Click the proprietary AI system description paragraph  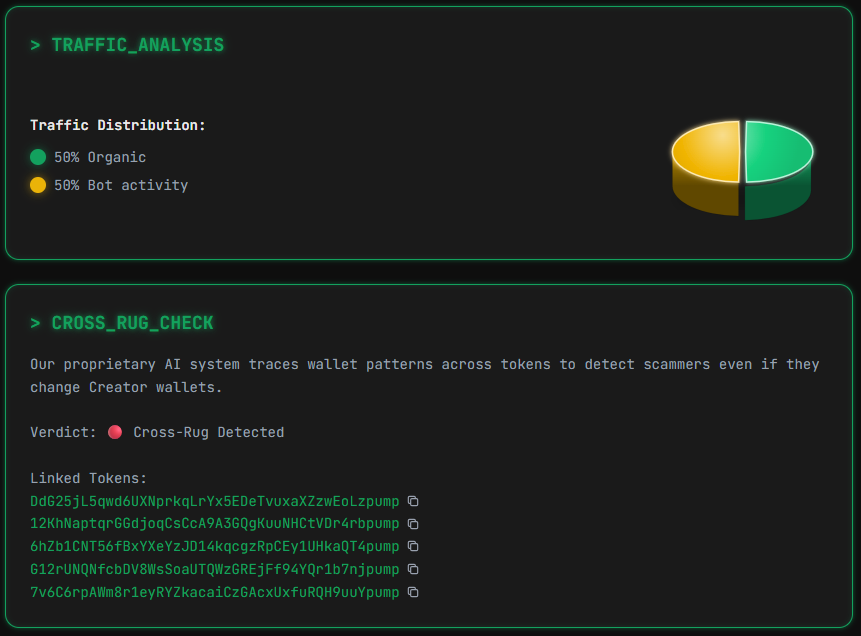point(424,376)
